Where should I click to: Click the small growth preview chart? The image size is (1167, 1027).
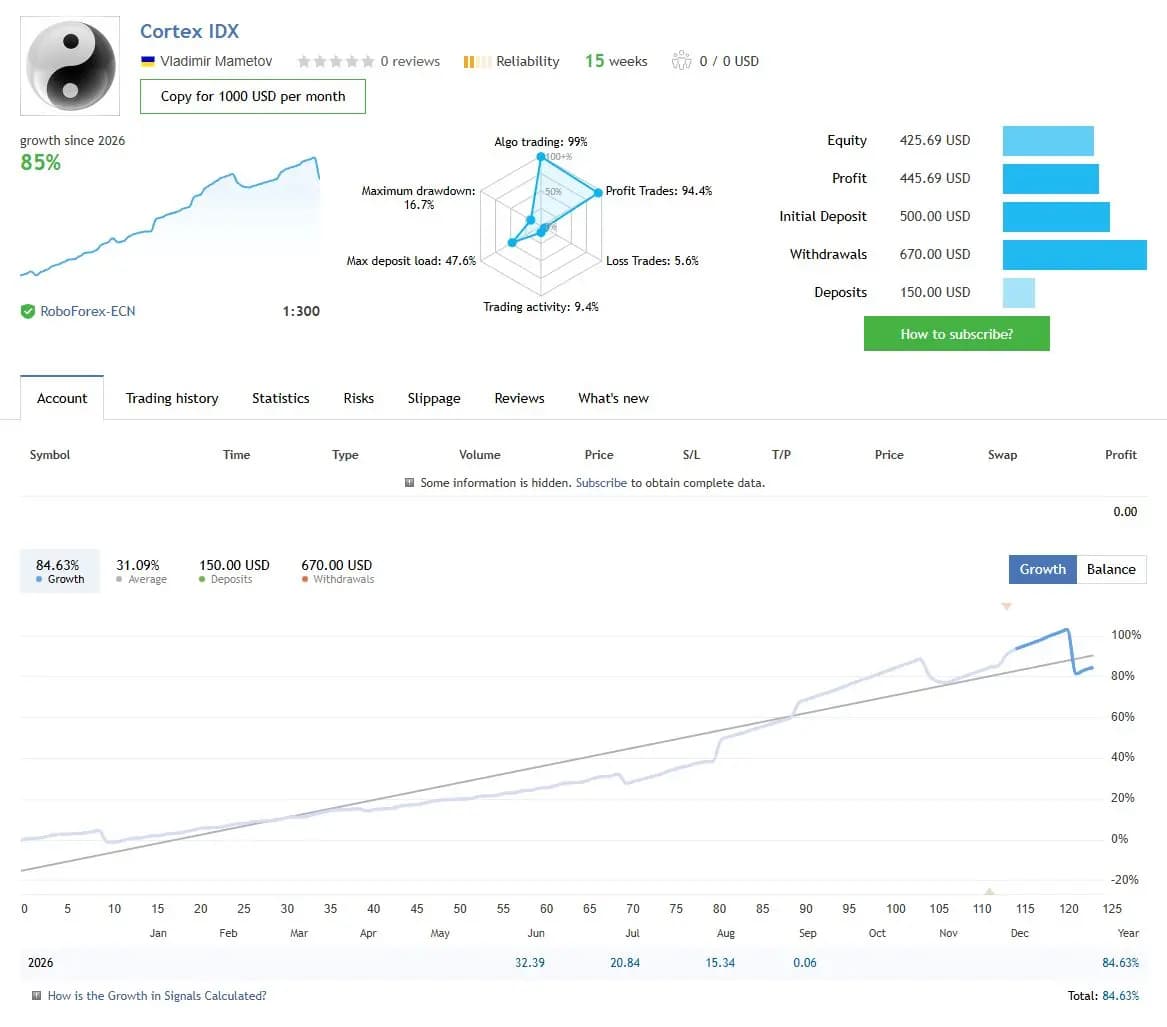click(x=170, y=217)
